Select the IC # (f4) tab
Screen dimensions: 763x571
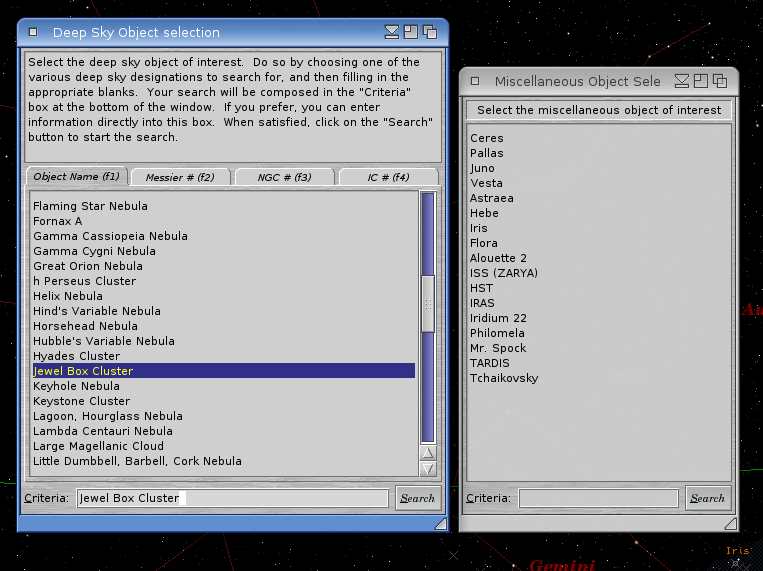388,177
